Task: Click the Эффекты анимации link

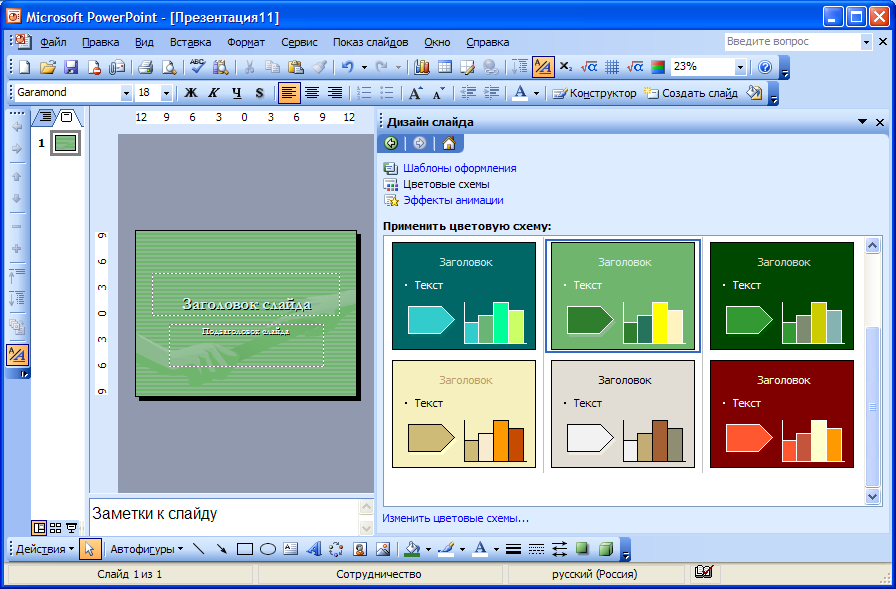Action: tap(453, 200)
